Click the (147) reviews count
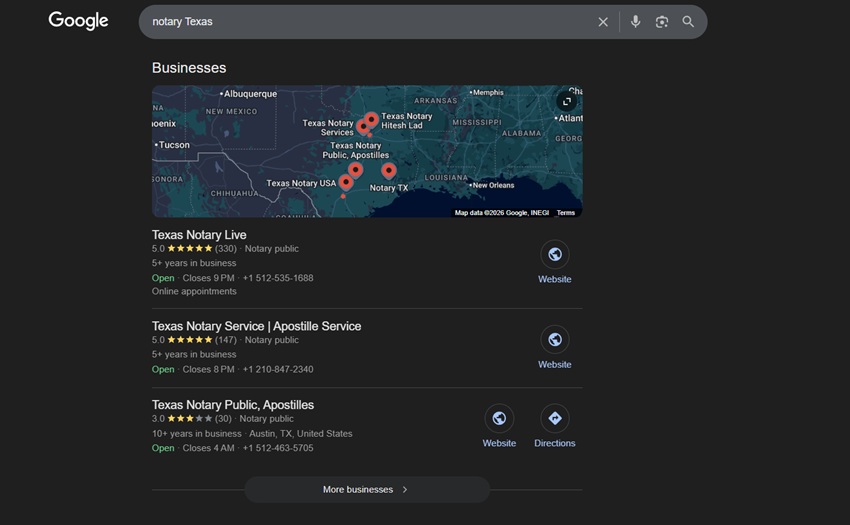 [x=226, y=340]
